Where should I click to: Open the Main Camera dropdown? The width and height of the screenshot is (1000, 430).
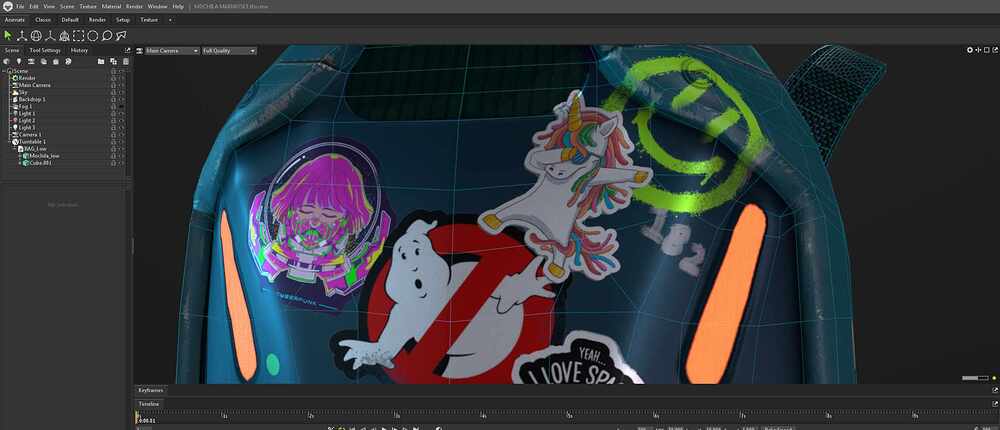tap(172, 50)
